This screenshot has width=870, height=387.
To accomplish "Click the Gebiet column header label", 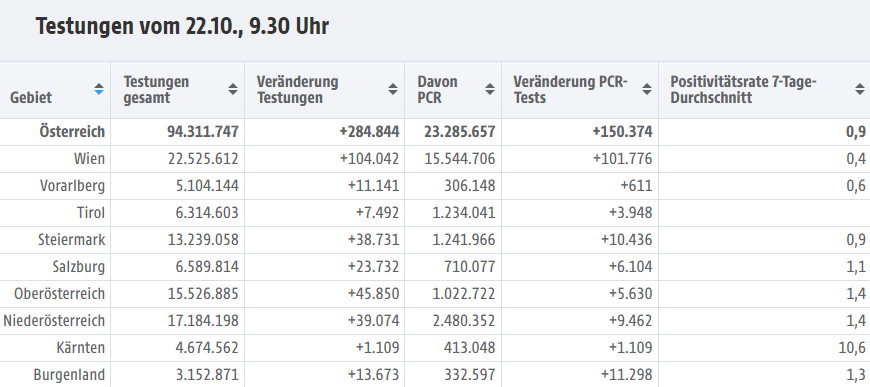I will [x=31, y=98].
